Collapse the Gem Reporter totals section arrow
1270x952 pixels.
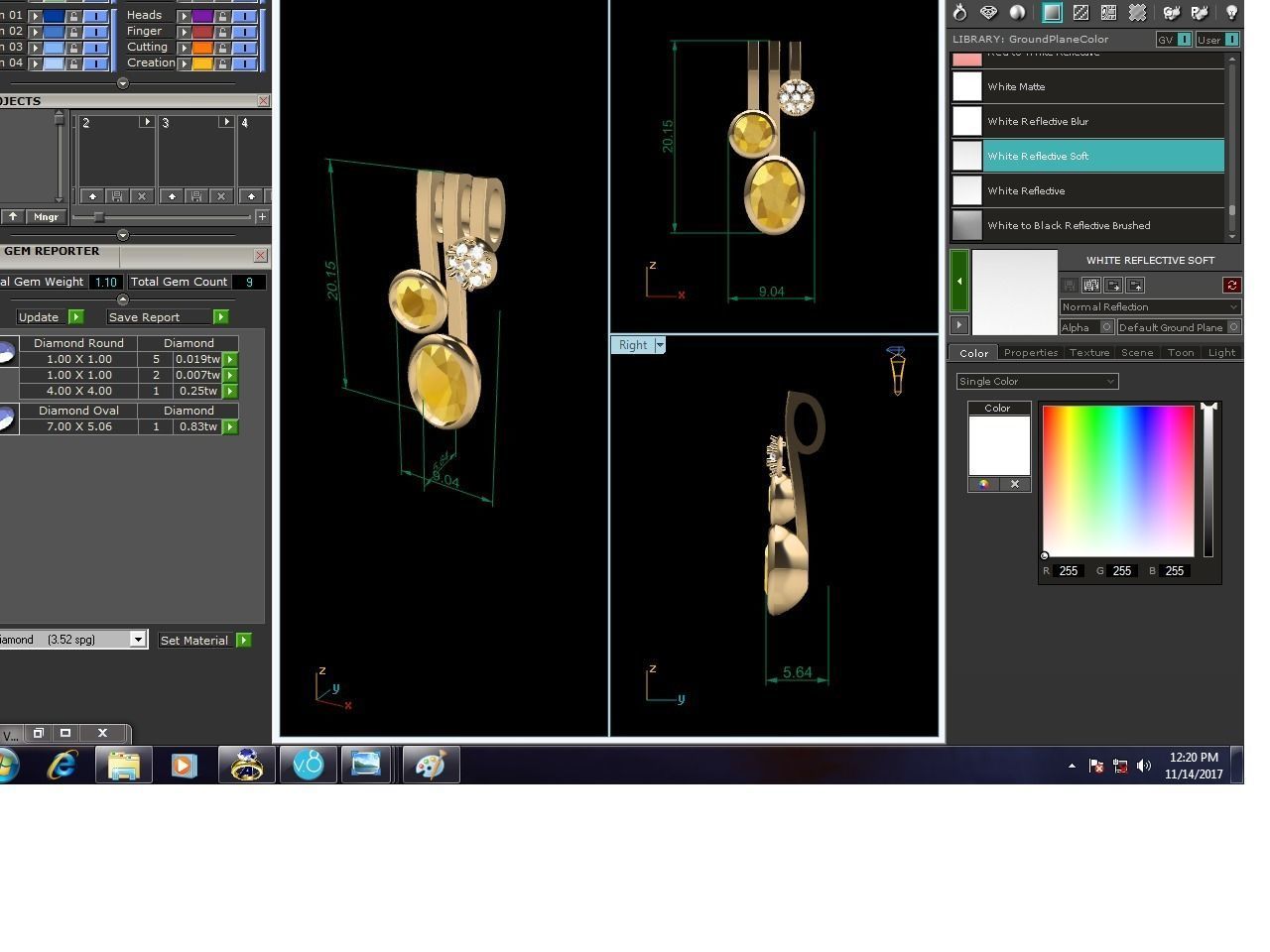[x=123, y=298]
